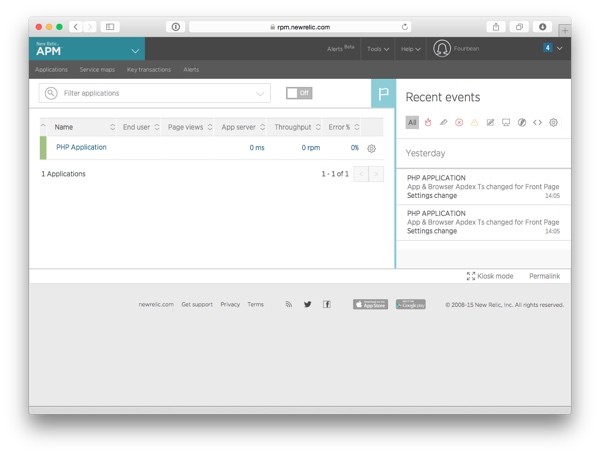
Task: Open the RSS feed icon in footer
Action: 289,305
